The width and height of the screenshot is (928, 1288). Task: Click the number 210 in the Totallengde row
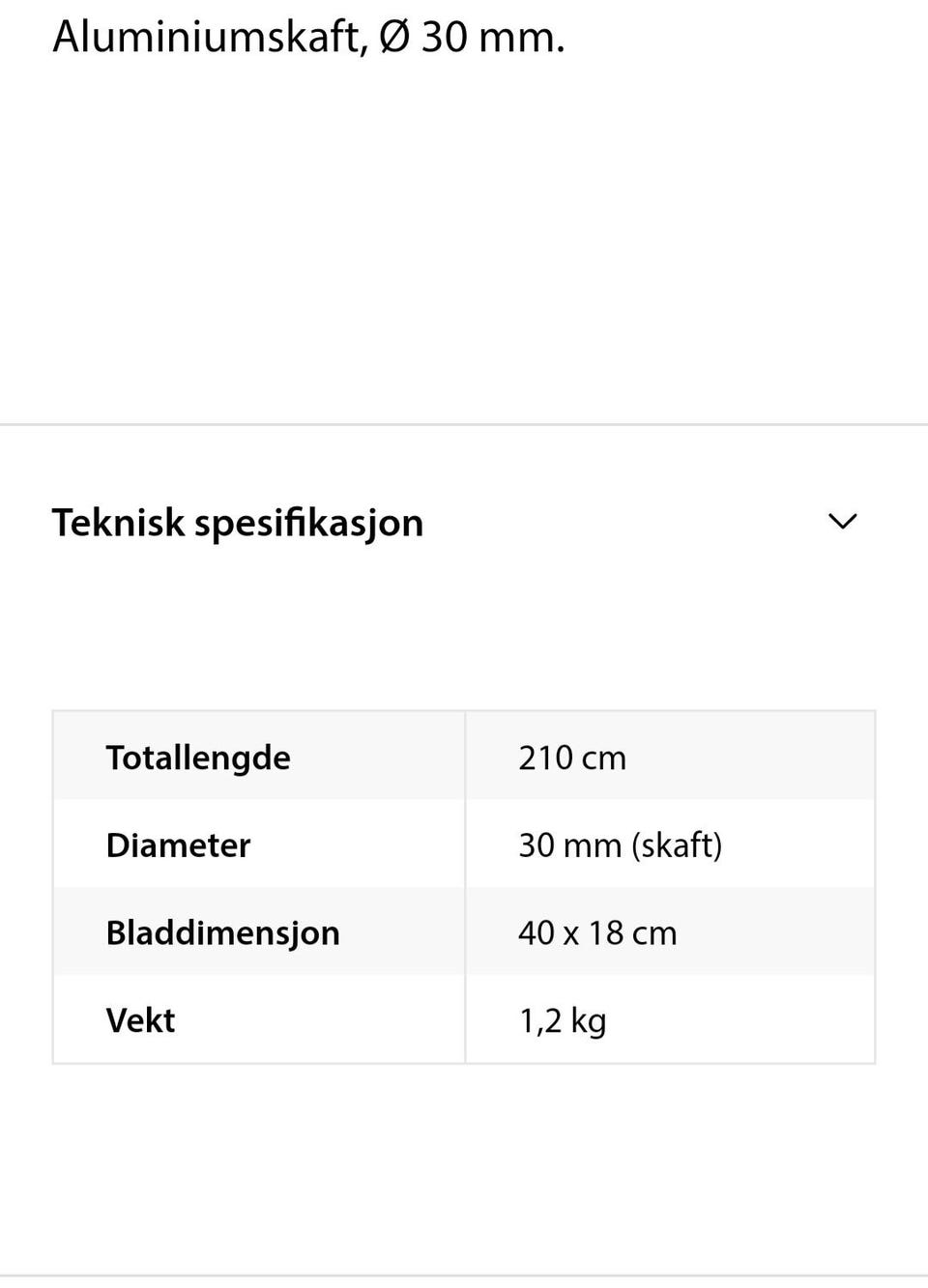click(545, 758)
